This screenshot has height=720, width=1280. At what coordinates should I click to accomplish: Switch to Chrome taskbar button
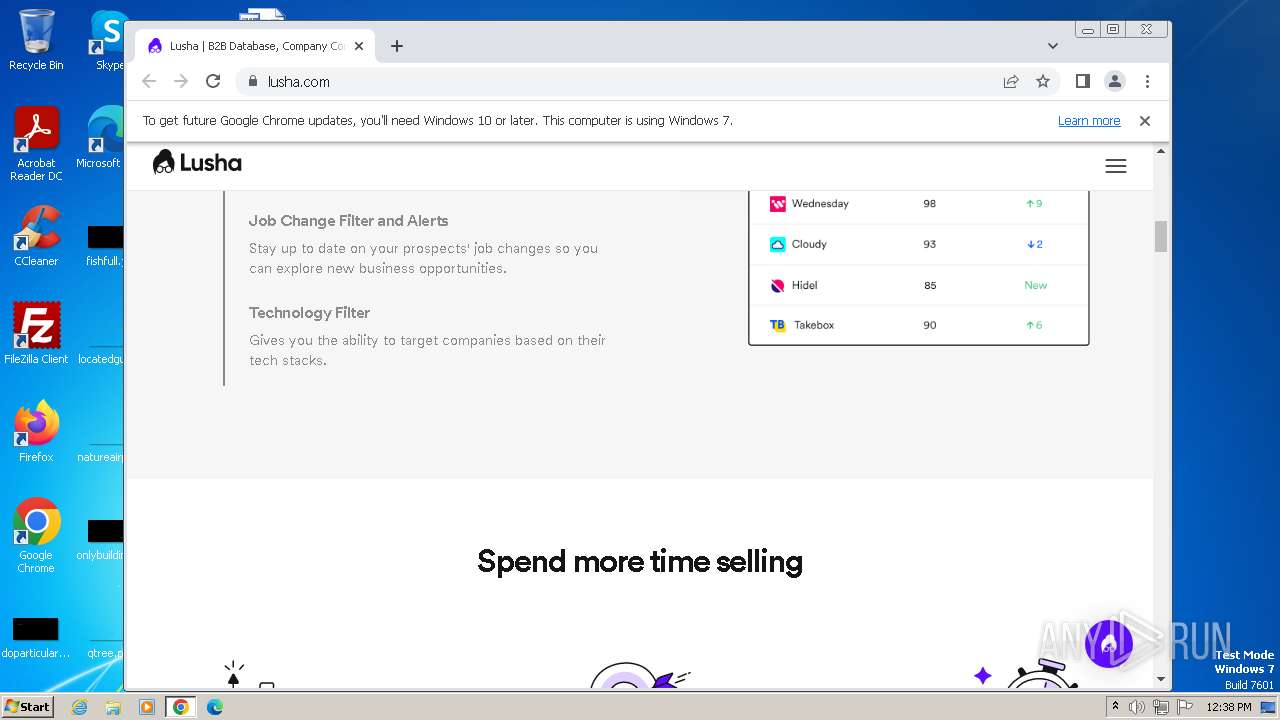tap(181, 707)
